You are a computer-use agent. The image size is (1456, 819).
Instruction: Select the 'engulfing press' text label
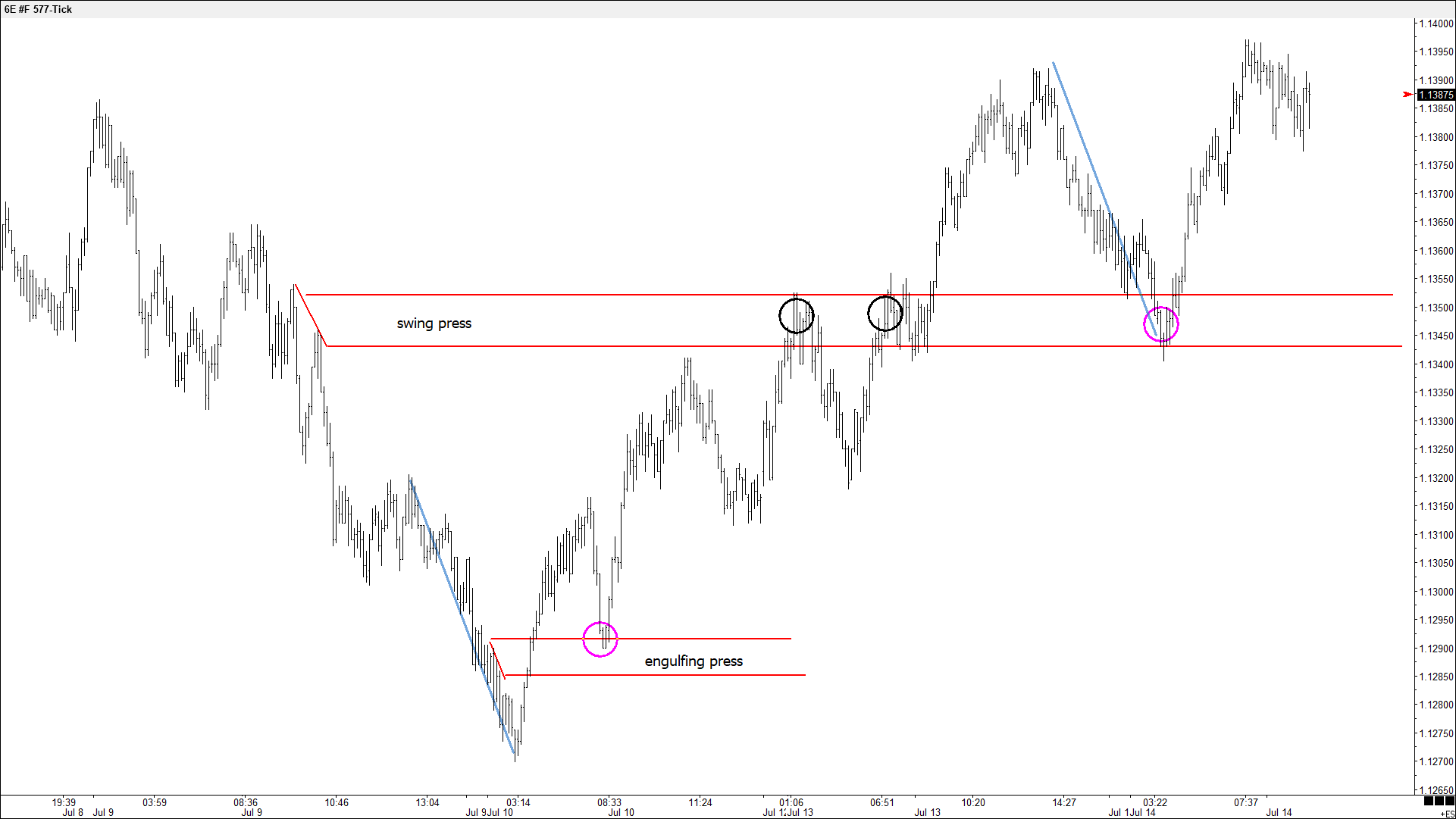694,661
